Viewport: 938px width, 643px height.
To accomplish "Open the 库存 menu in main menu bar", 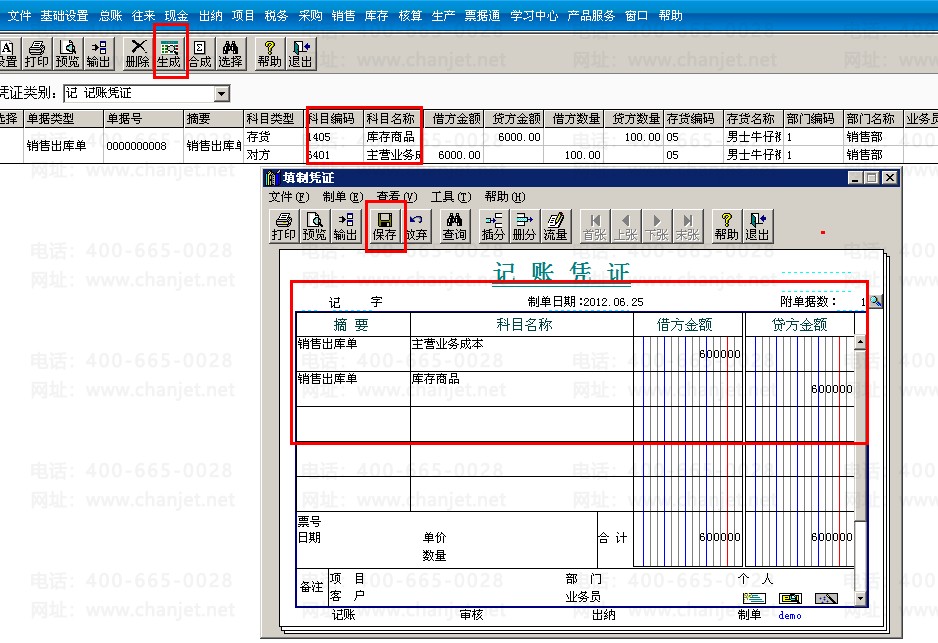I will [377, 16].
